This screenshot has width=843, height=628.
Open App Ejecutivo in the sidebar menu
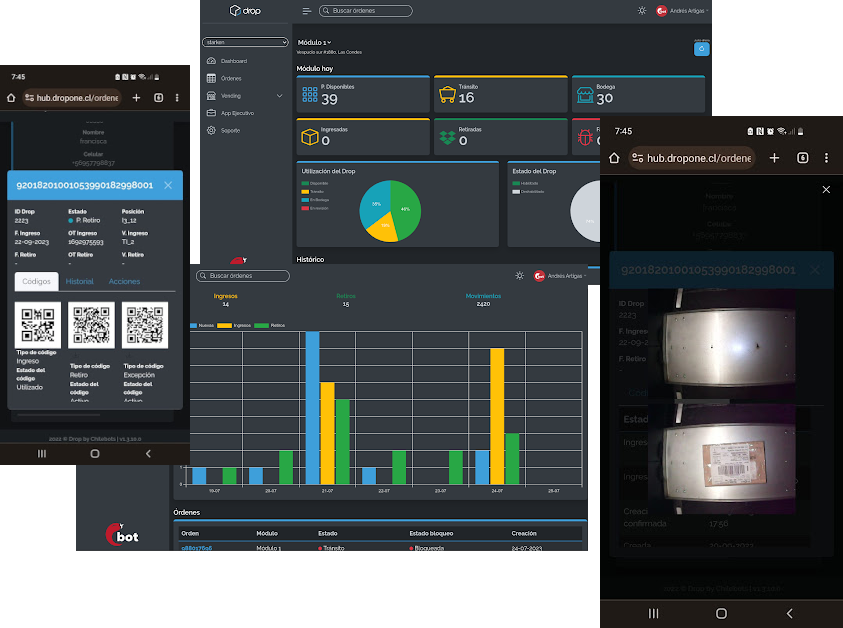pos(238,113)
